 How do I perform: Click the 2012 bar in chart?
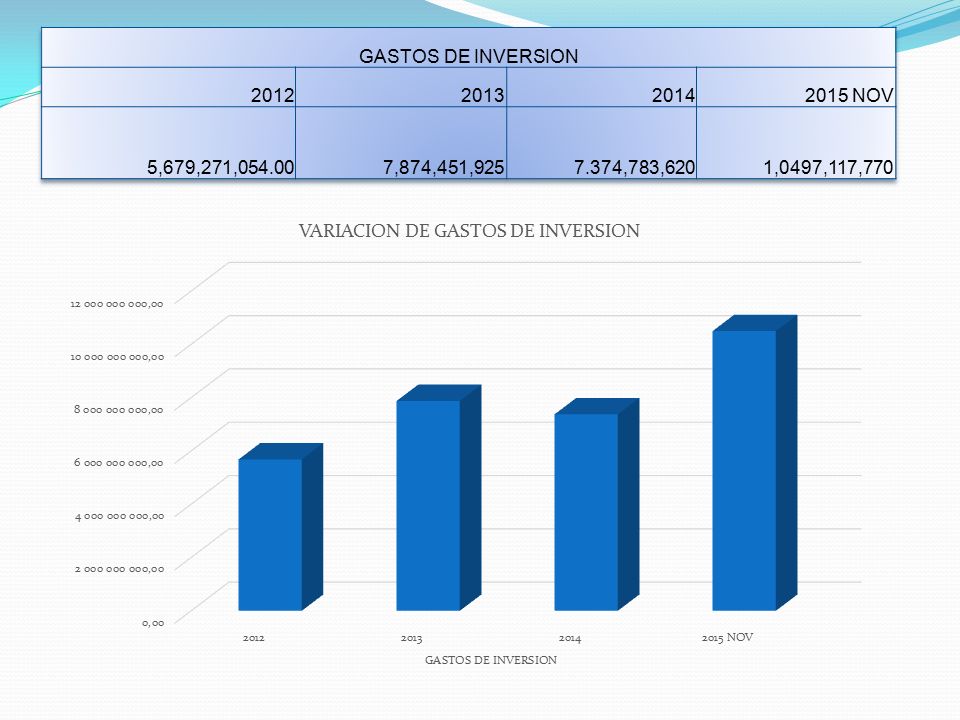280,527
